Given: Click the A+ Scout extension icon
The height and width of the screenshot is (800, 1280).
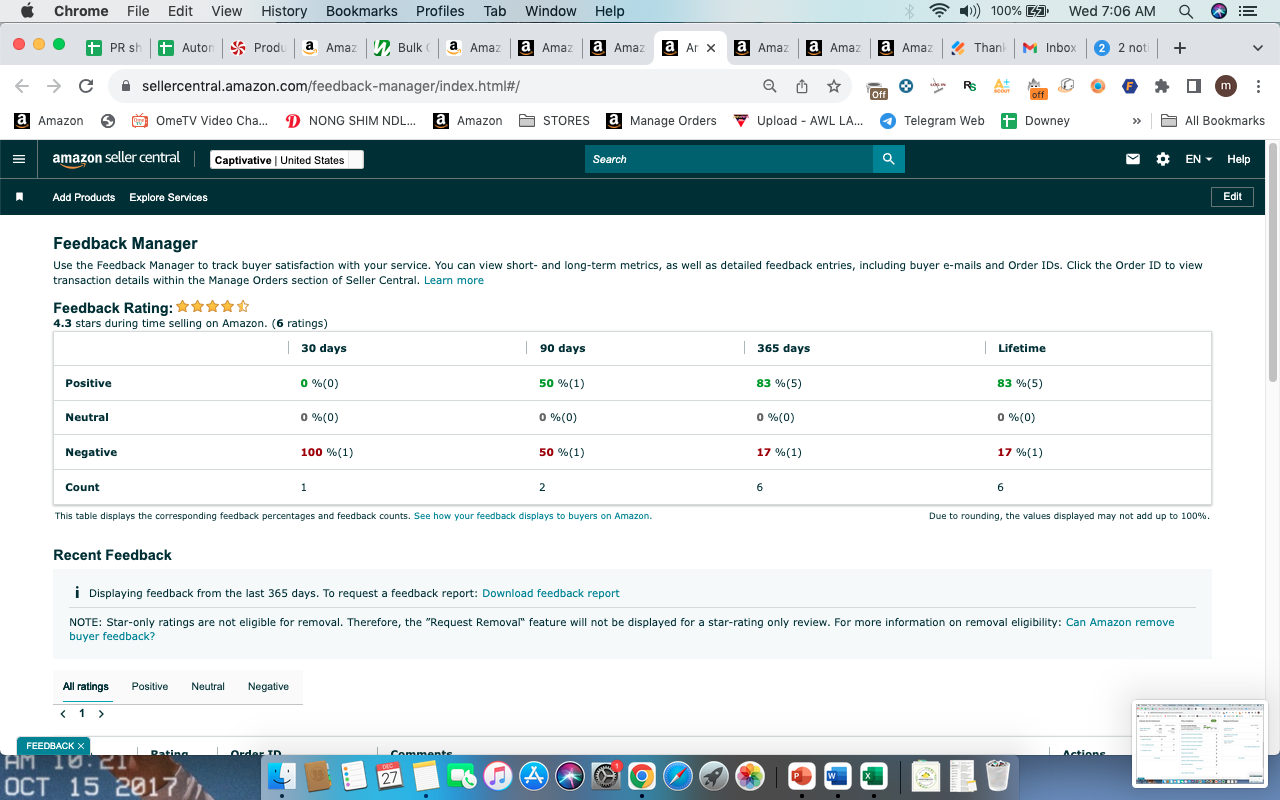Looking at the screenshot, I should click(1002, 87).
